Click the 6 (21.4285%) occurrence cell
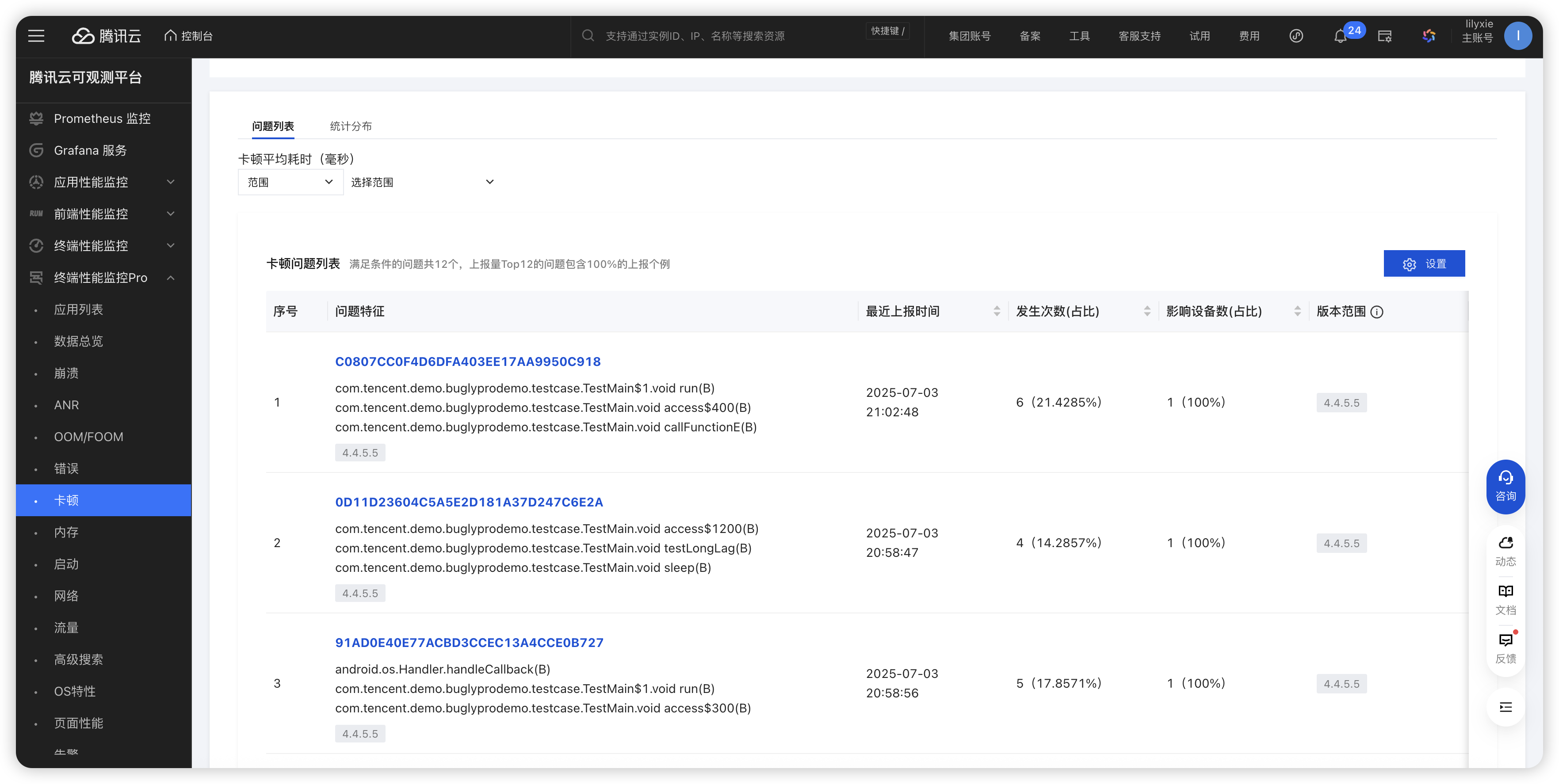Screen dimensions: 1559x784 click(x=1058, y=402)
